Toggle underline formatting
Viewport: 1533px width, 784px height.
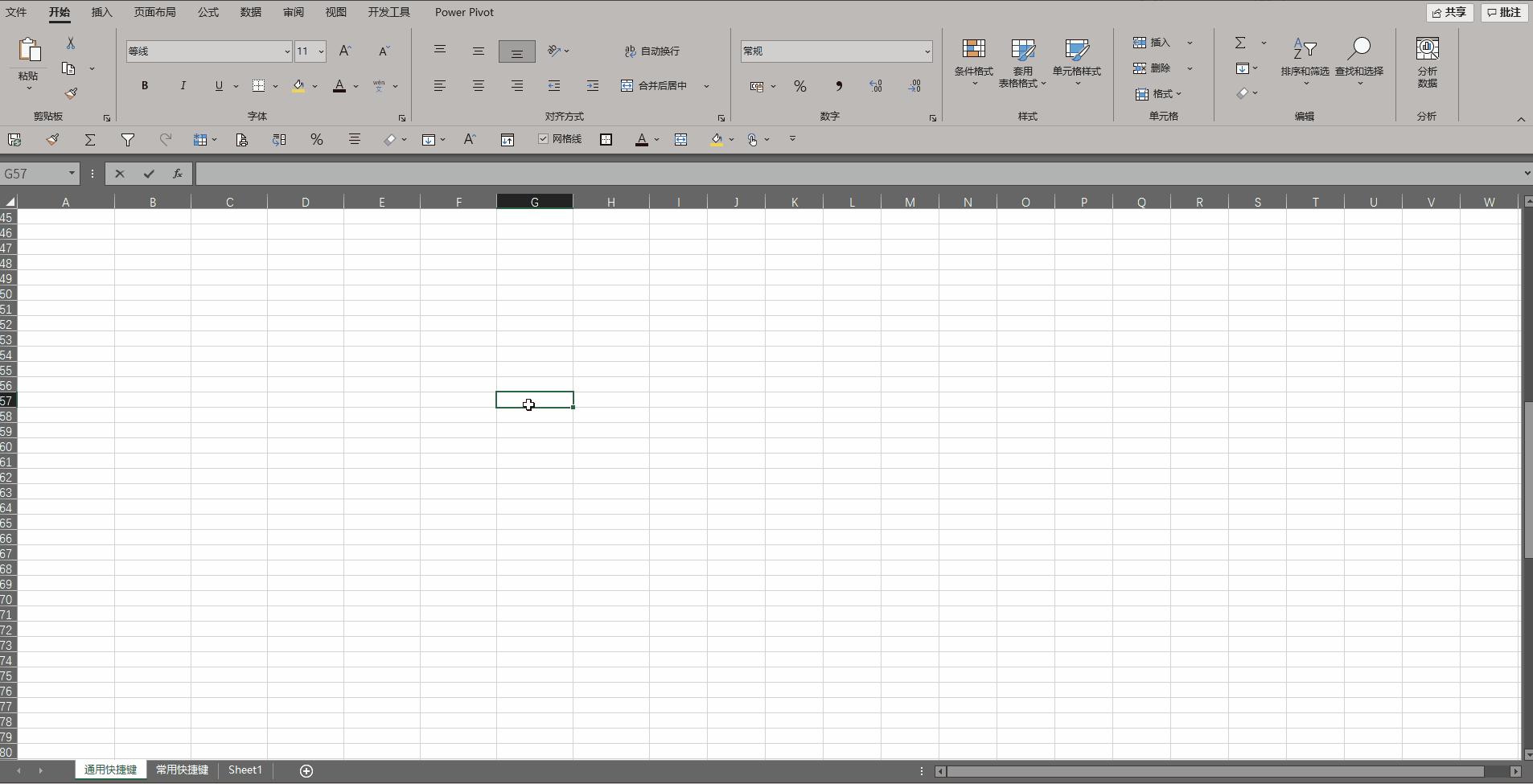(219, 85)
